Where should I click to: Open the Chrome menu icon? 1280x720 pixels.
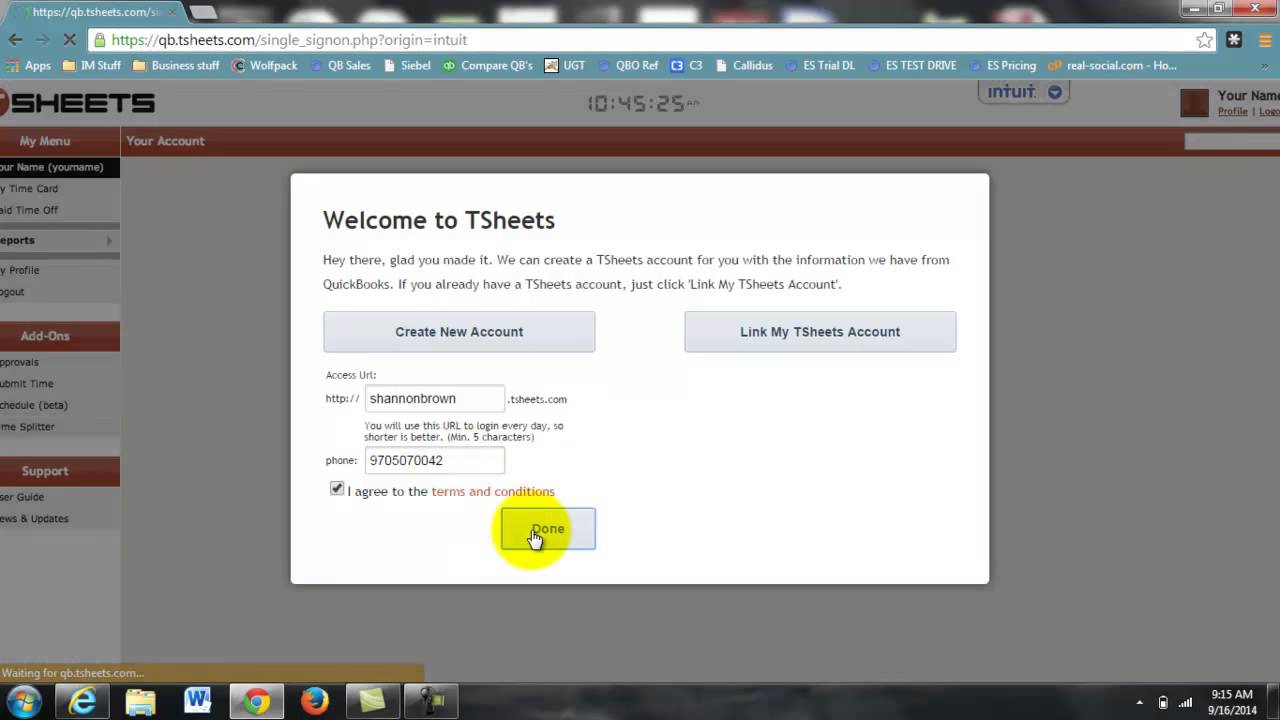[x=1265, y=40]
